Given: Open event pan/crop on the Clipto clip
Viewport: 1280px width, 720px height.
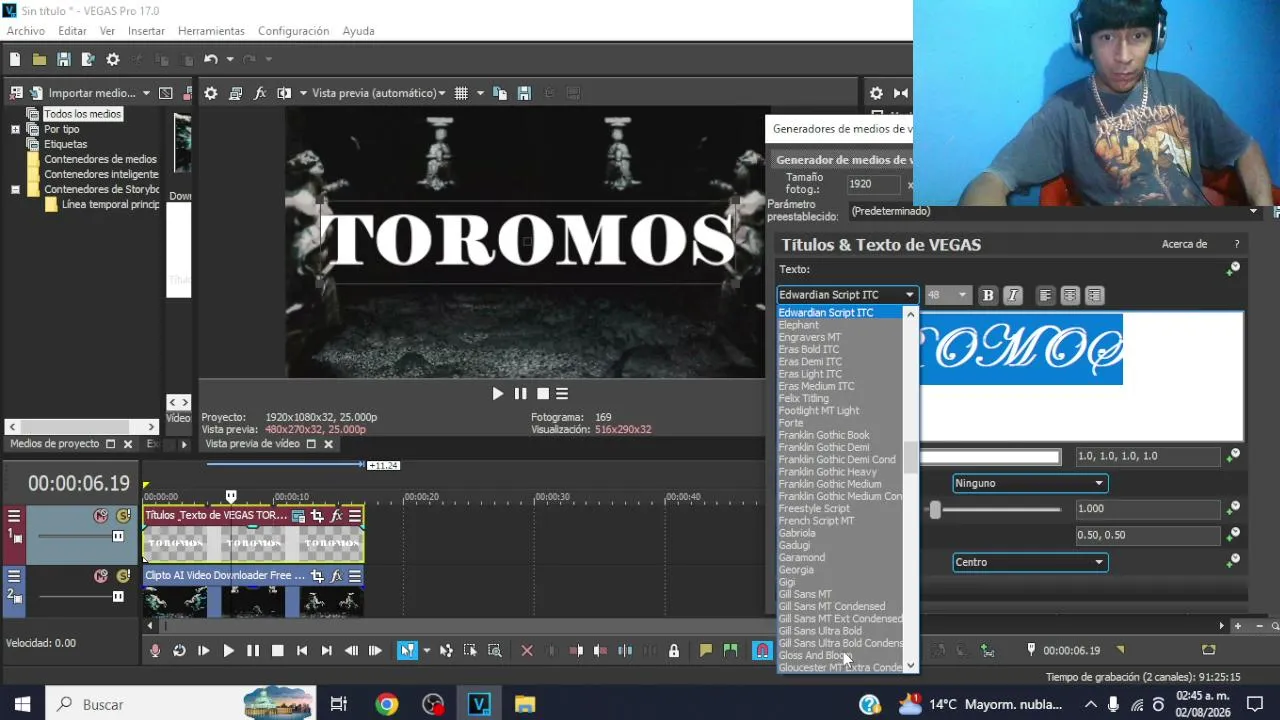Looking at the screenshot, I should (x=317, y=576).
